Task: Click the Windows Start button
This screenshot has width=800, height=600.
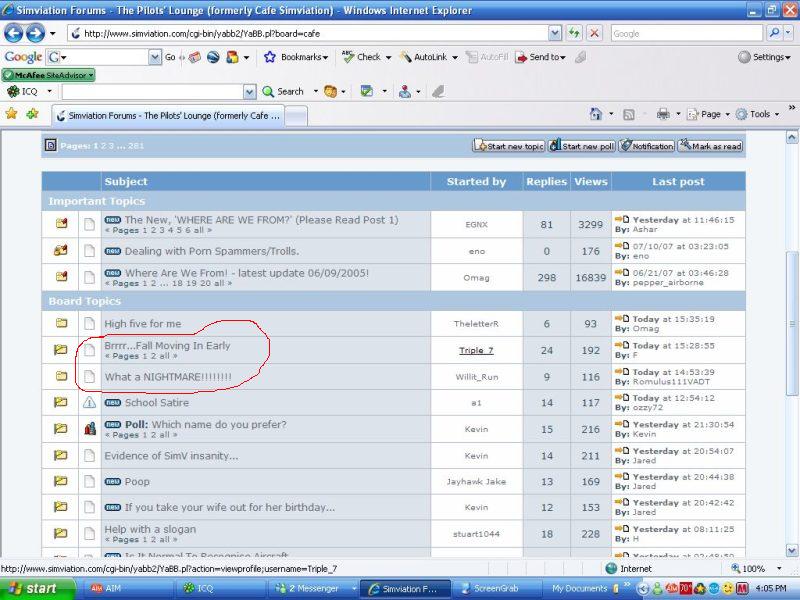Action: [30, 588]
